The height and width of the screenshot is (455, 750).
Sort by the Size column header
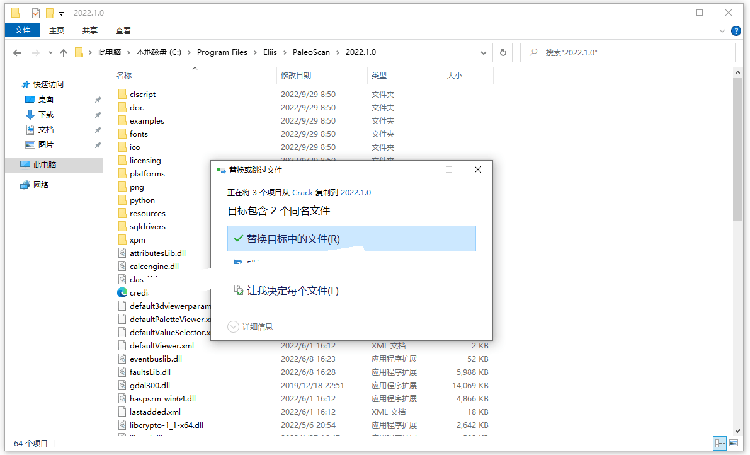point(454,76)
